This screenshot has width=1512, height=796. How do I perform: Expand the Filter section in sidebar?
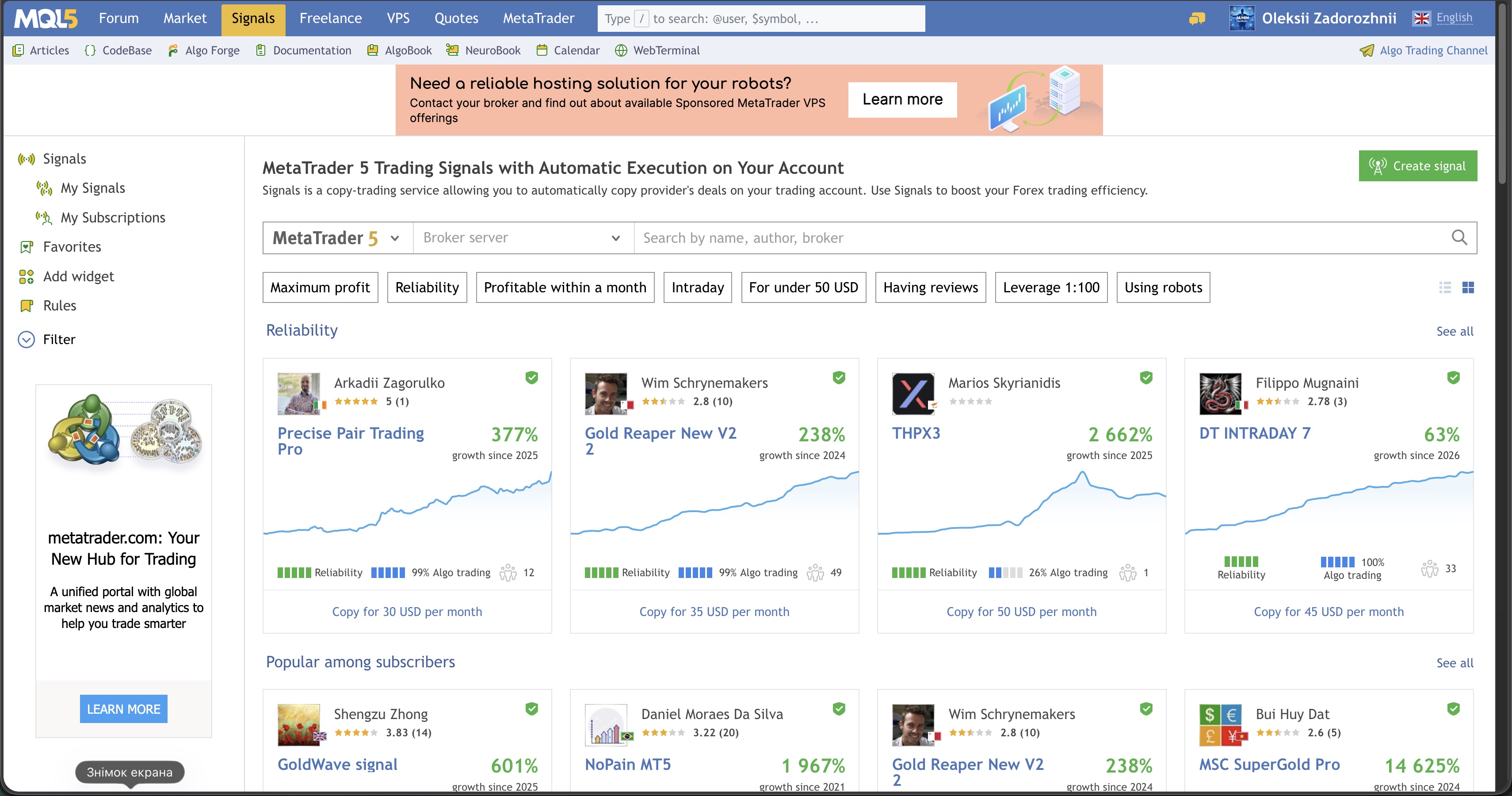[x=47, y=340]
